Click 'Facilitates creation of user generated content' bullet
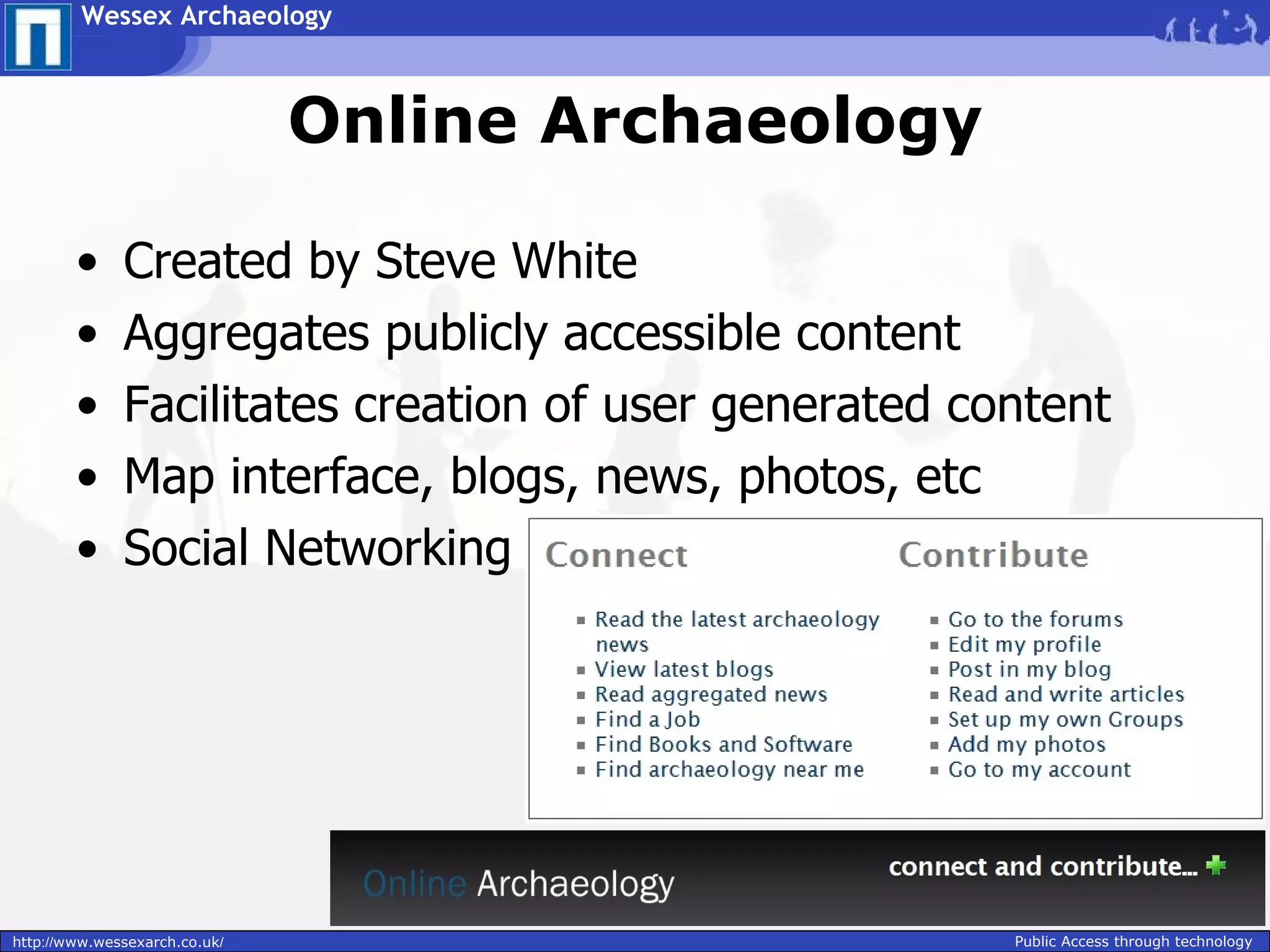 tap(617, 405)
